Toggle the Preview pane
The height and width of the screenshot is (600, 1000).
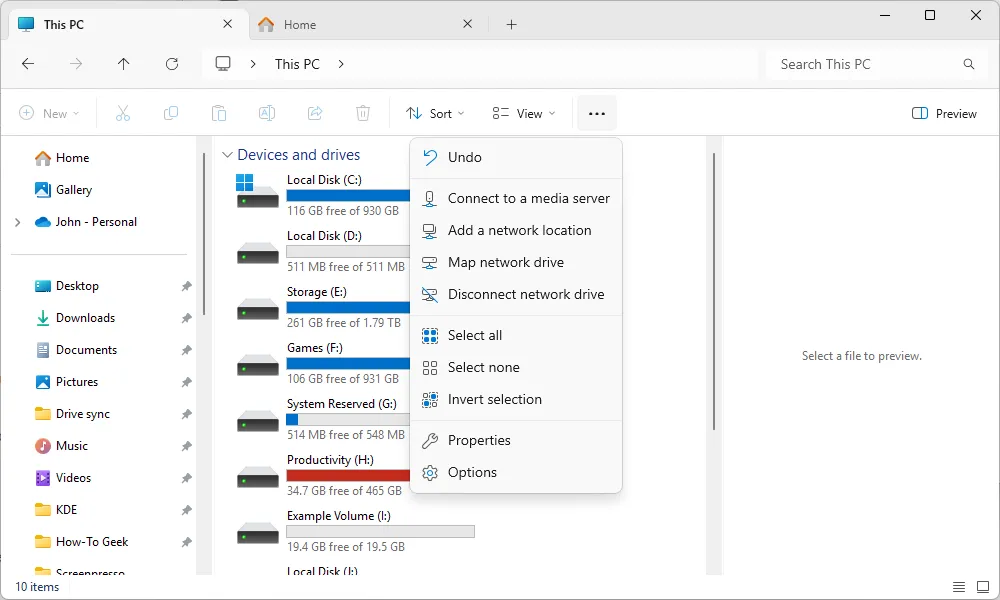point(945,113)
